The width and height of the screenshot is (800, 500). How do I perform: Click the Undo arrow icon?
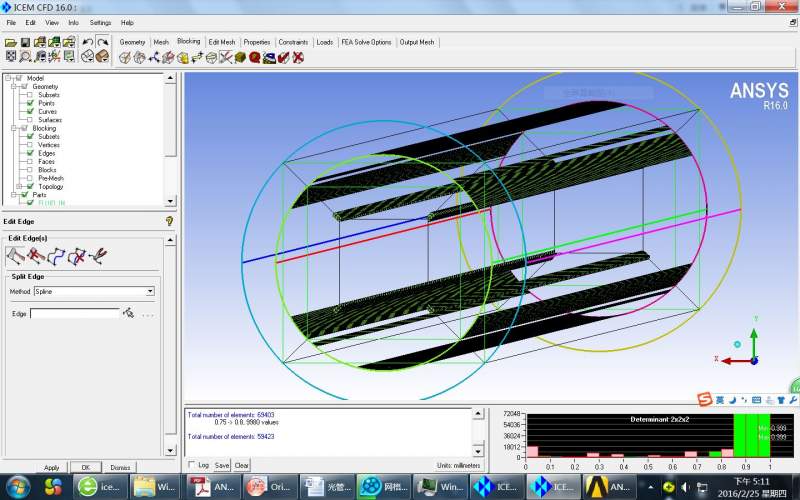[x=88, y=42]
